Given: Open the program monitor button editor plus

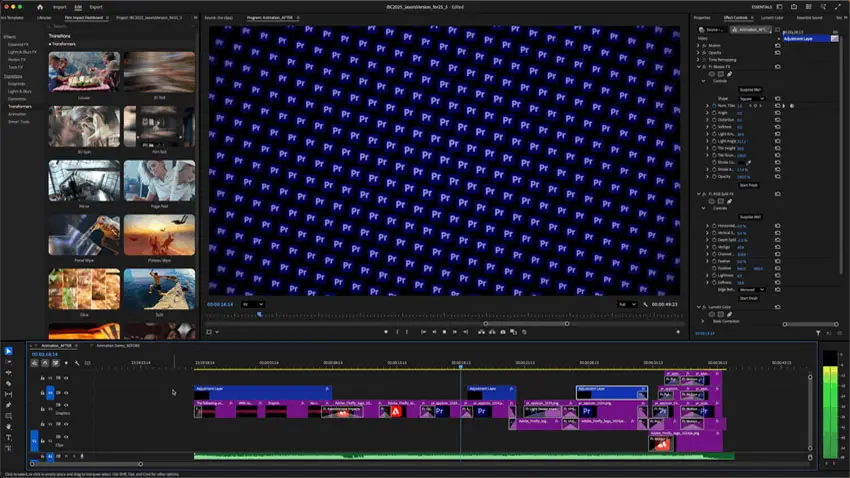Looking at the screenshot, I should 678,332.
